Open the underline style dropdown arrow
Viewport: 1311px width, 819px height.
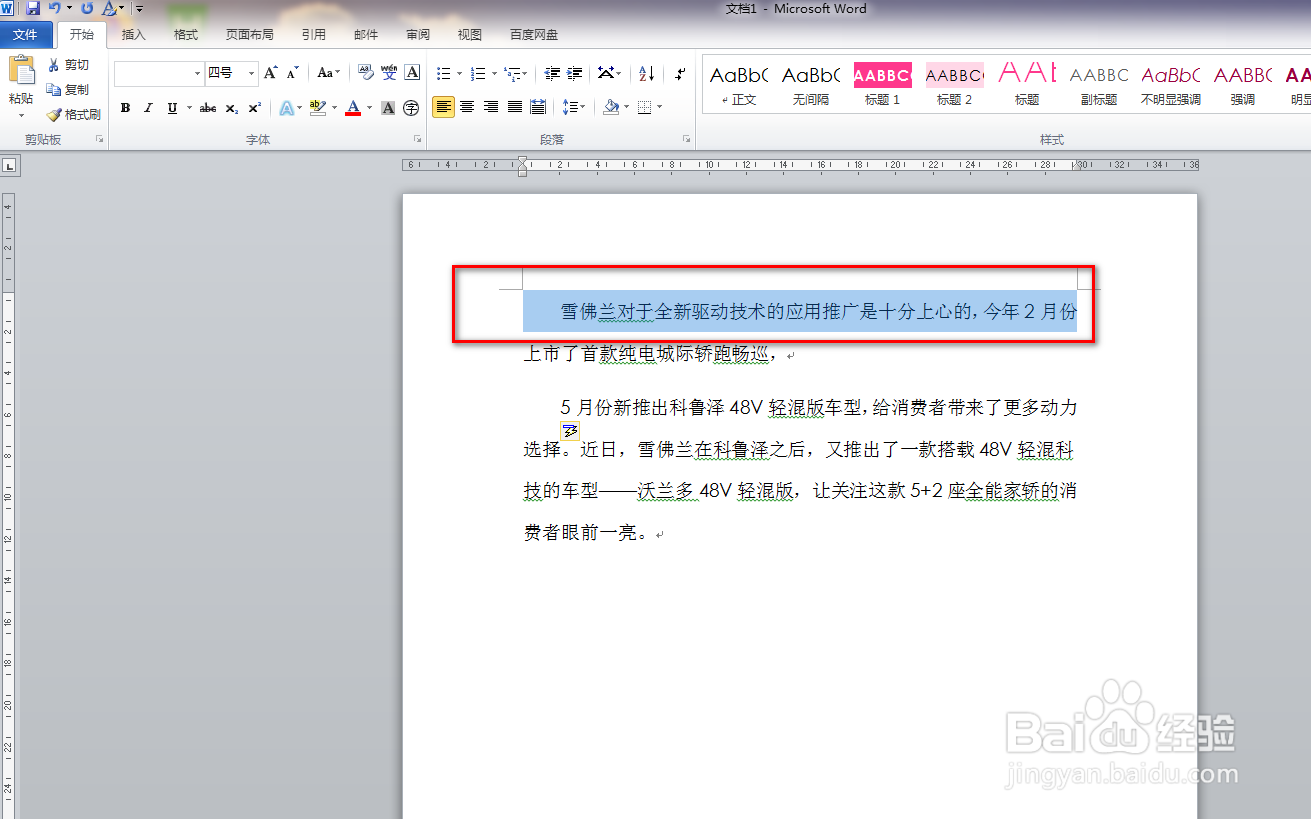click(189, 108)
